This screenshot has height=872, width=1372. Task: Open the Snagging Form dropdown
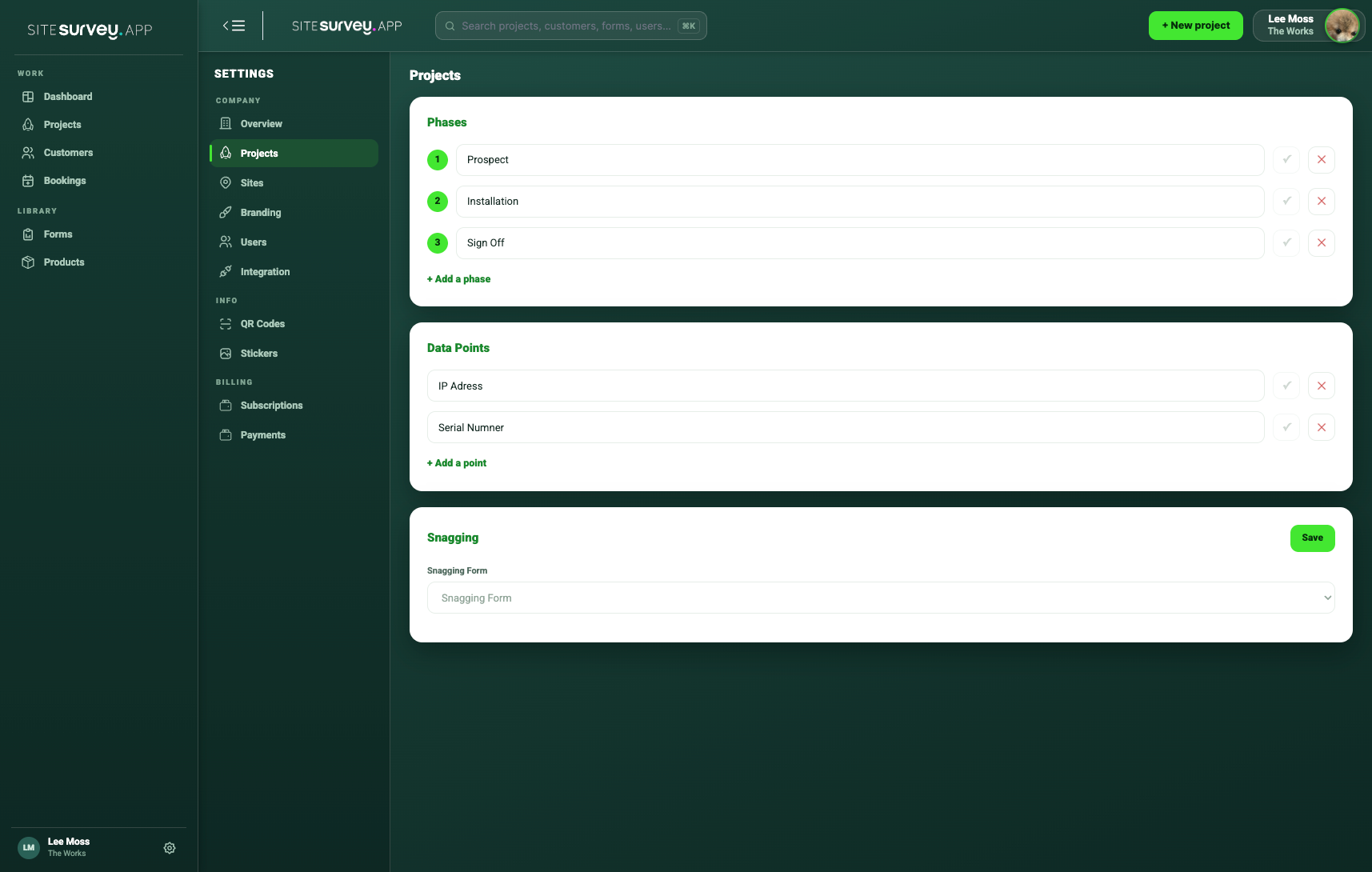pos(881,598)
